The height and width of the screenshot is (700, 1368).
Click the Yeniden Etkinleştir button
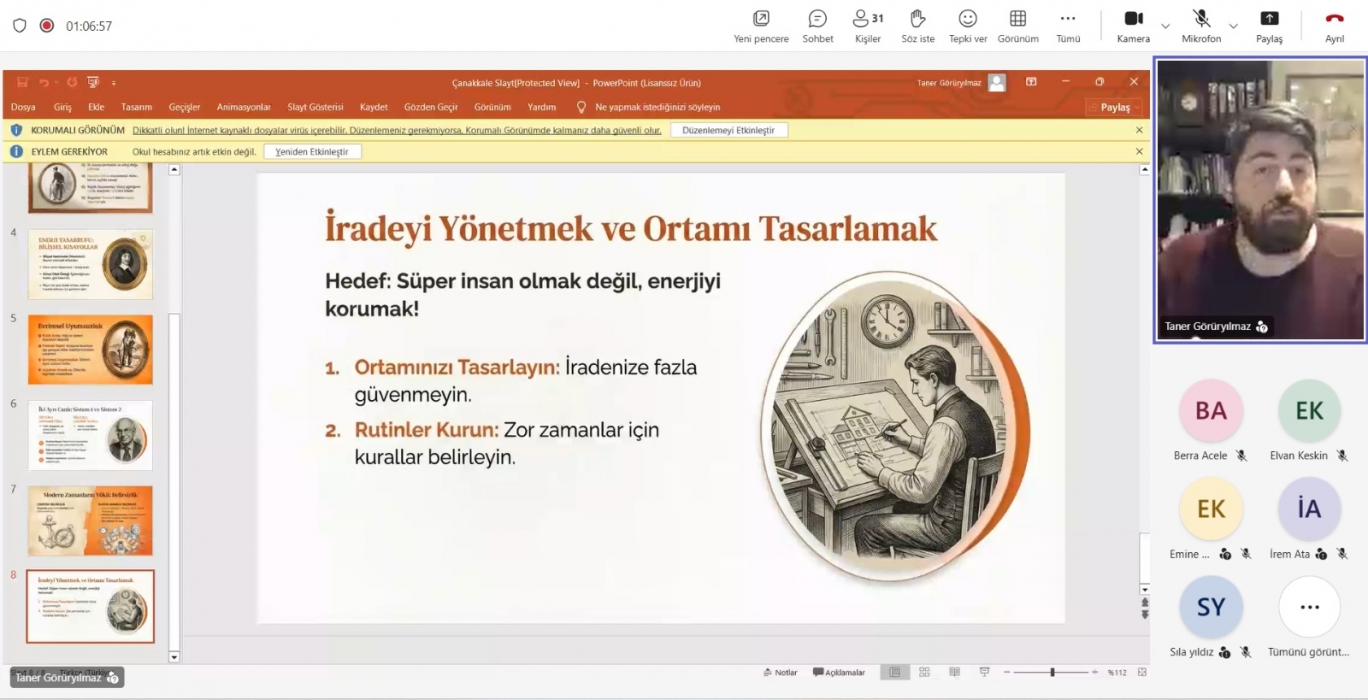(x=312, y=152)
